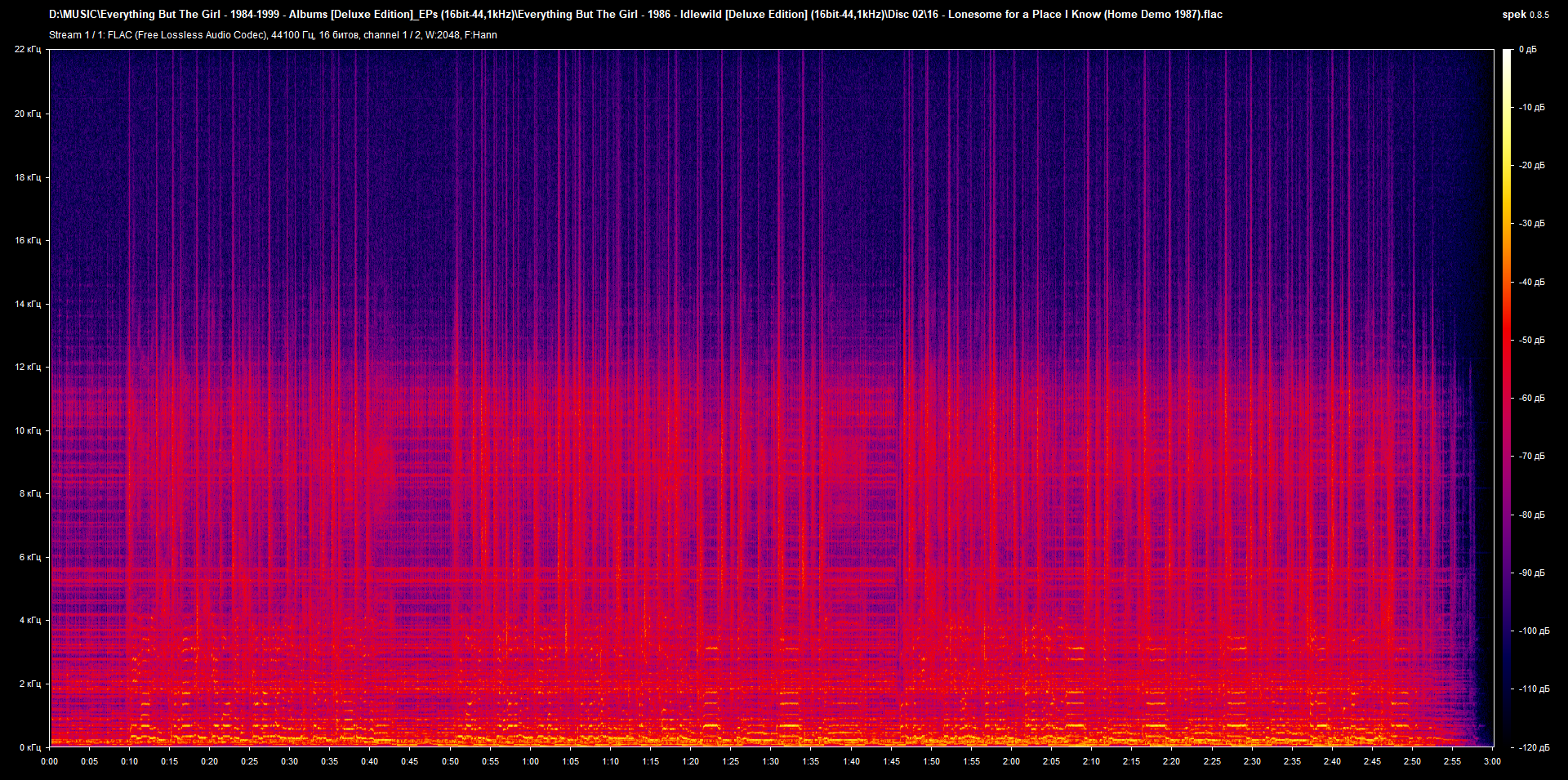Click the 1:45 time axis label

pyautogui.click(x=892, y=761)
